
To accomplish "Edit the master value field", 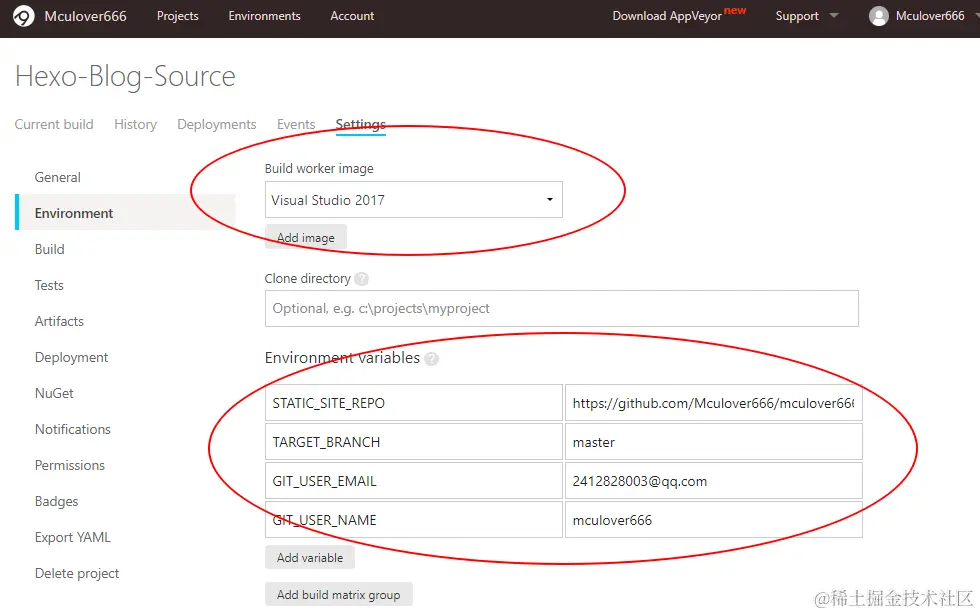I will [x=714, y=442].
